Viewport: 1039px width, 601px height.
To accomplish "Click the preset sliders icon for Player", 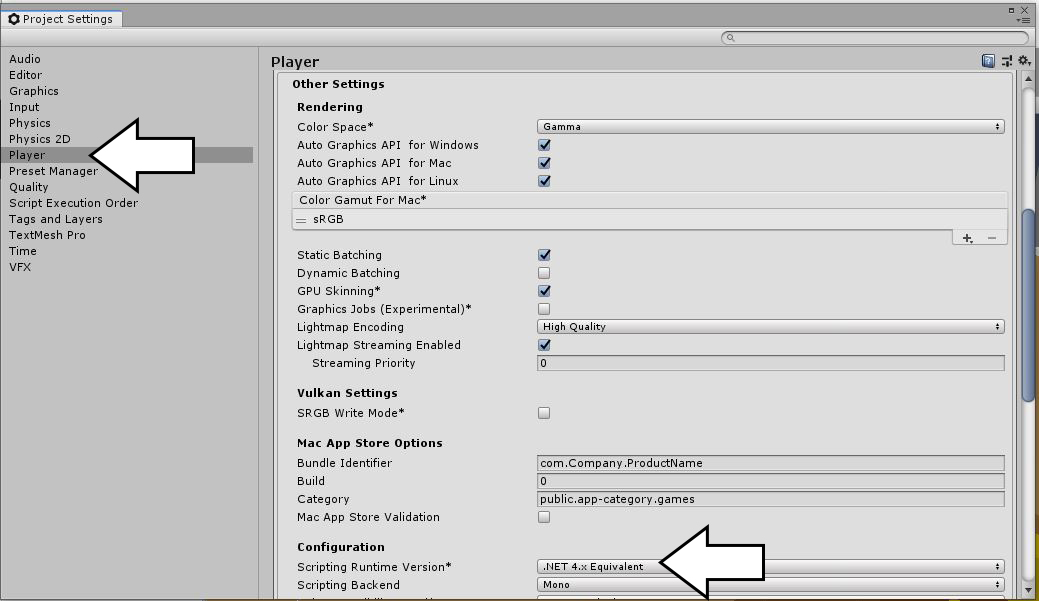I will tap(1006, 61).
